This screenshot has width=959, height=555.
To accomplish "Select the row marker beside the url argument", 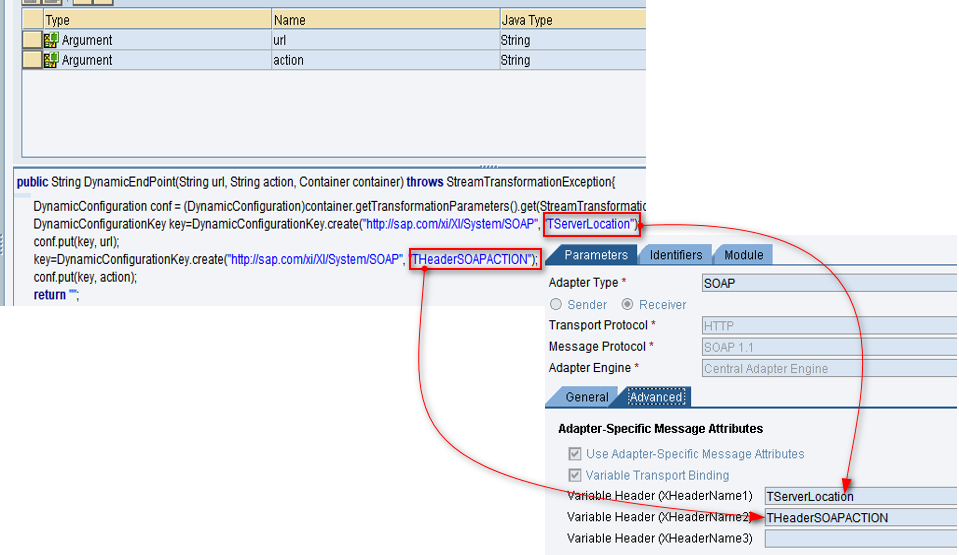I will point(32,41).
